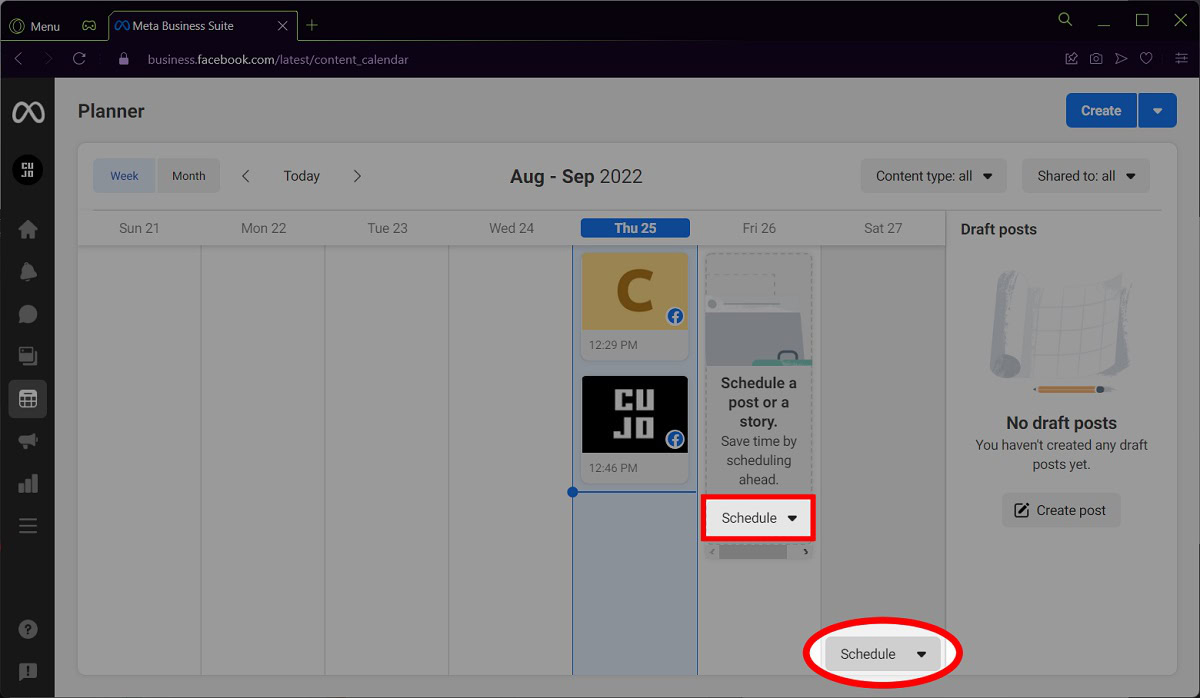The width and height of the screenshot is (1200, 698).
Task: Open the Home icon in sidebar
Action: click(x=27, y=229)
